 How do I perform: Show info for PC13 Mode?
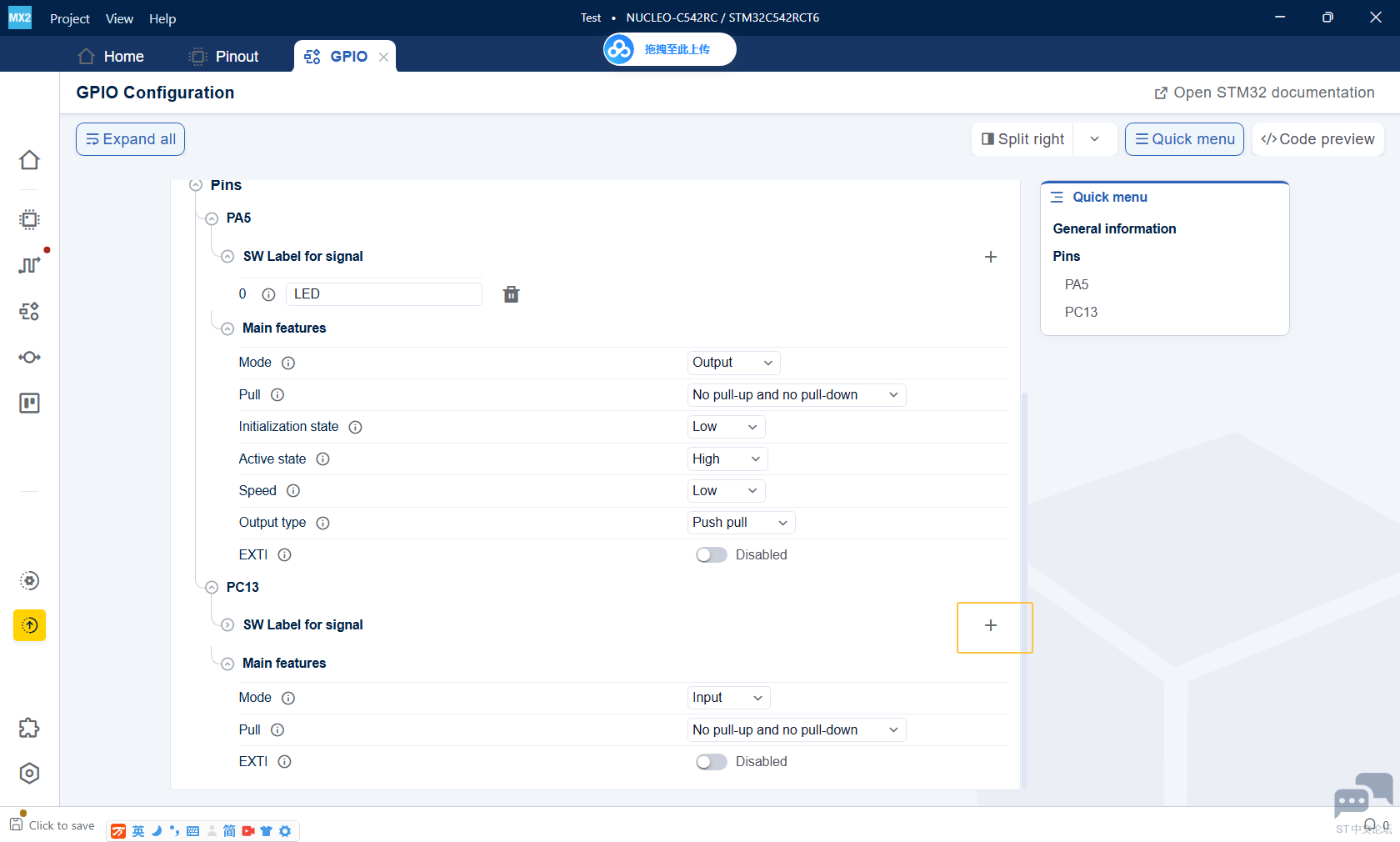click(288, 698)
